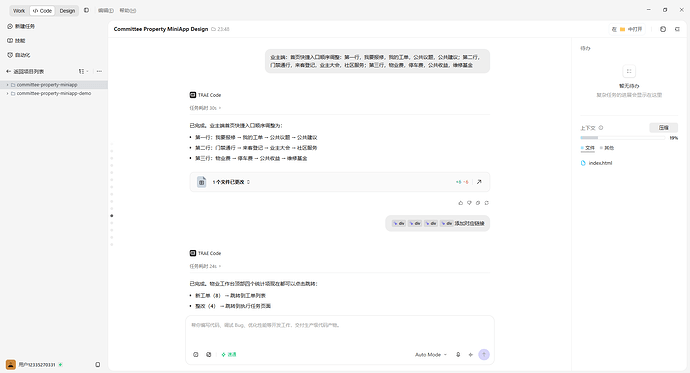
Task: Select the committee-property-miniapp project row
Action: click(x=54, y=84)
